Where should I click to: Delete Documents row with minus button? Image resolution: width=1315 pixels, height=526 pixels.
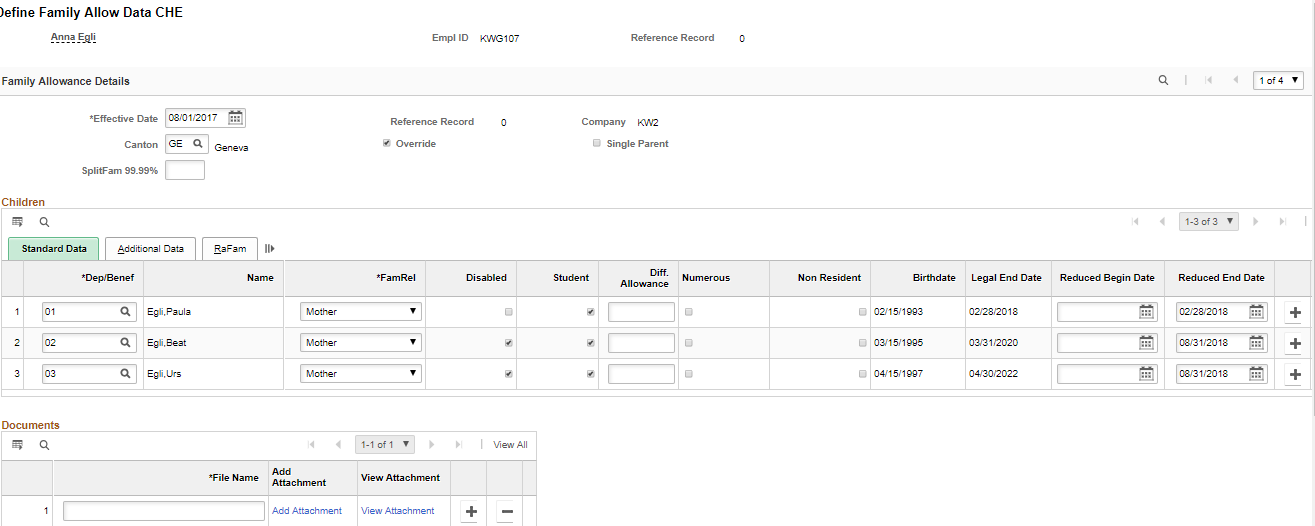coord(507,511)
